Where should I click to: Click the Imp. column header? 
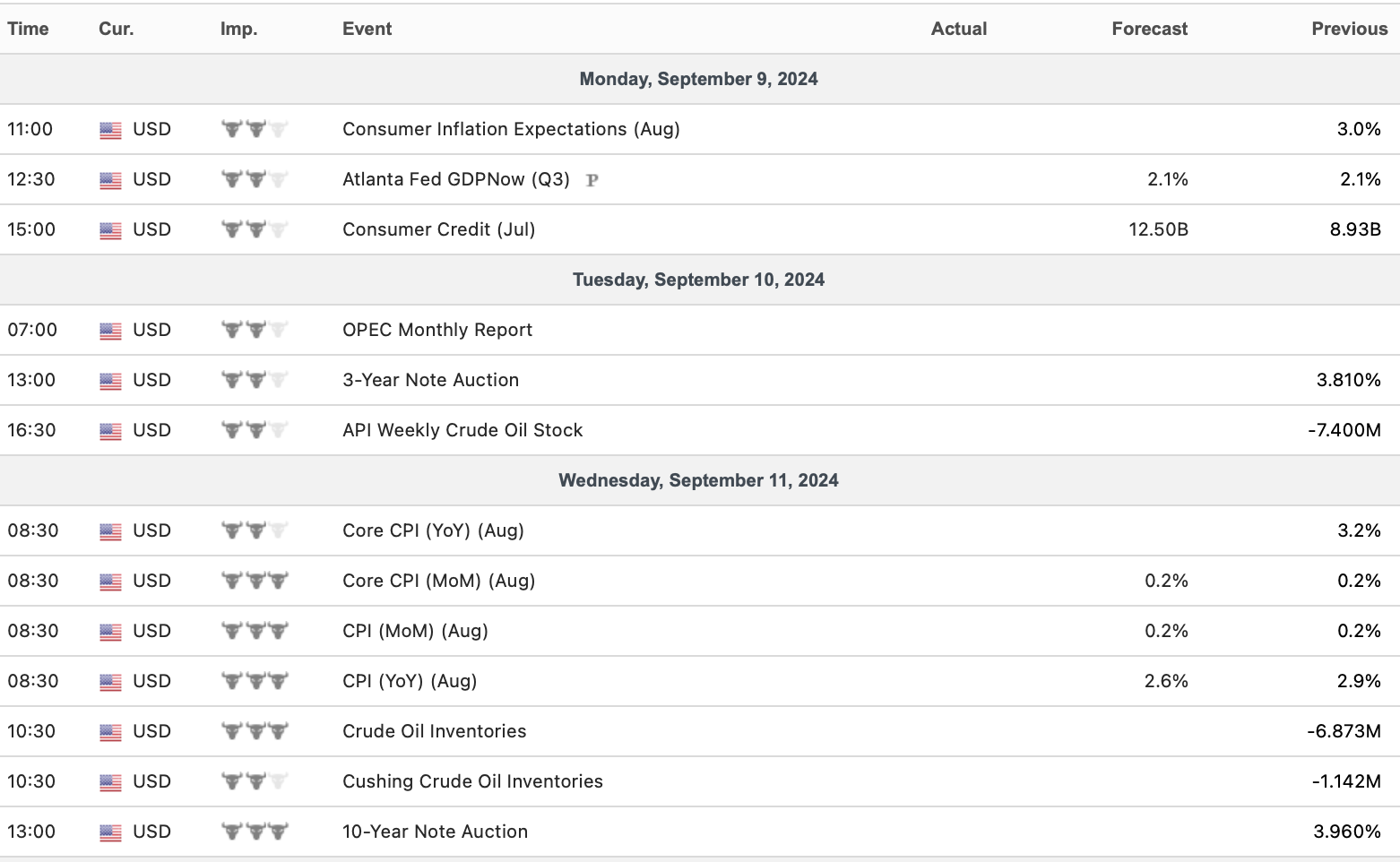coord(238,29)
